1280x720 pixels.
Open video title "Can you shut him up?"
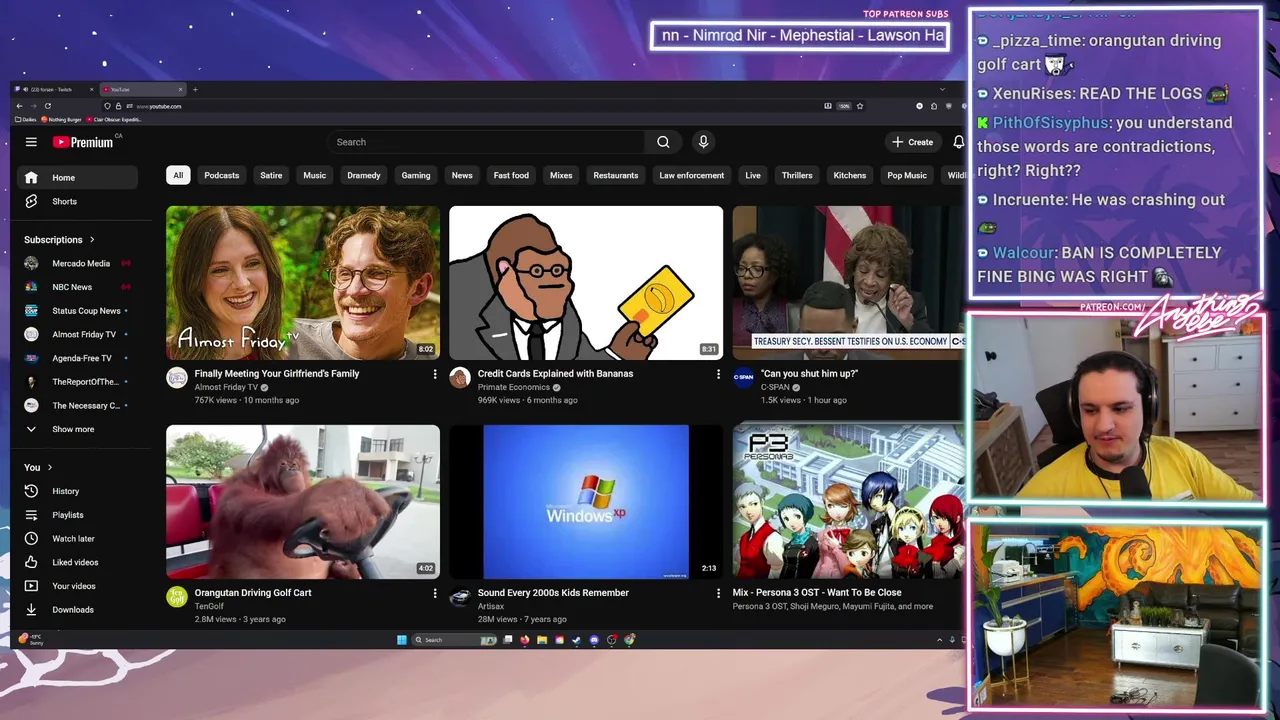pyautogui.click(x=809, y=374)
